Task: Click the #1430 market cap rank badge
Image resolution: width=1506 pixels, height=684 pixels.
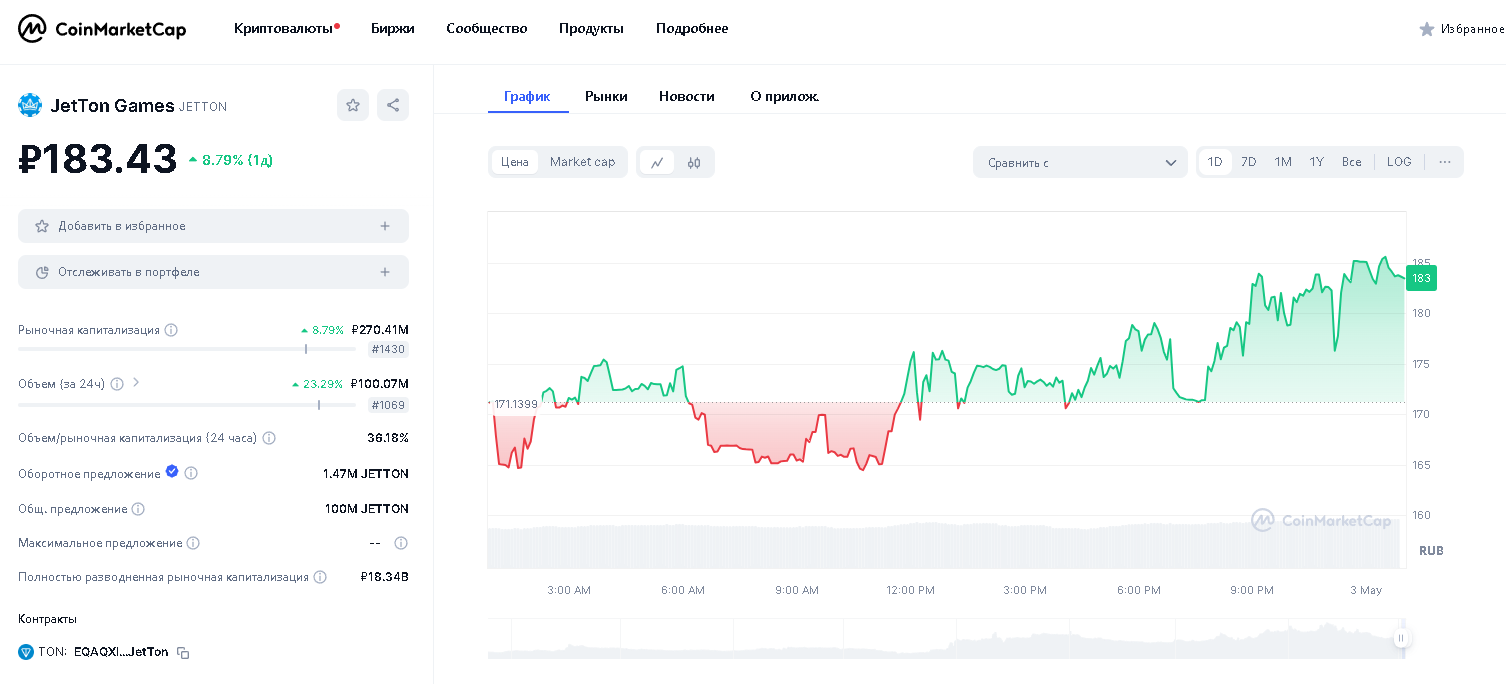Action: point(388,350)
